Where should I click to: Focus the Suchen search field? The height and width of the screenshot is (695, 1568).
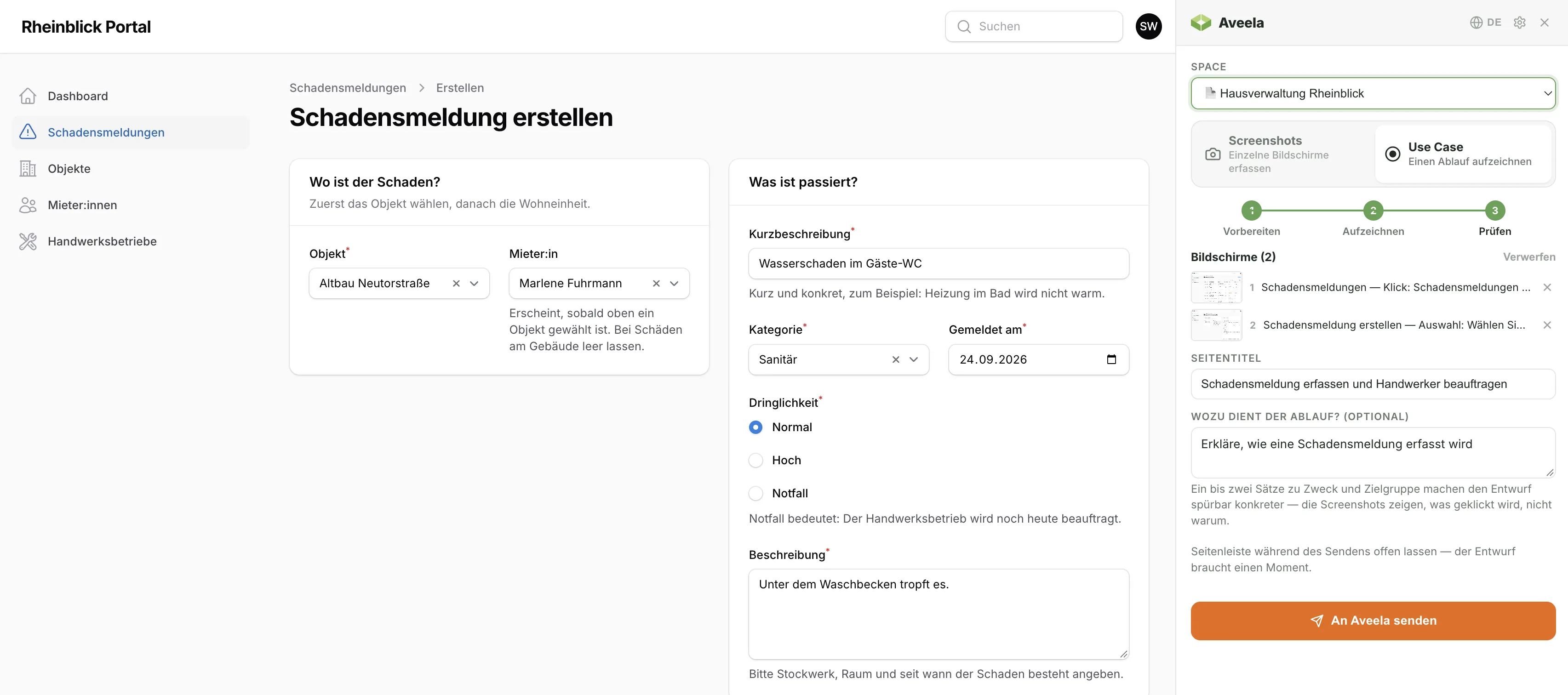tap(1034, 26)
